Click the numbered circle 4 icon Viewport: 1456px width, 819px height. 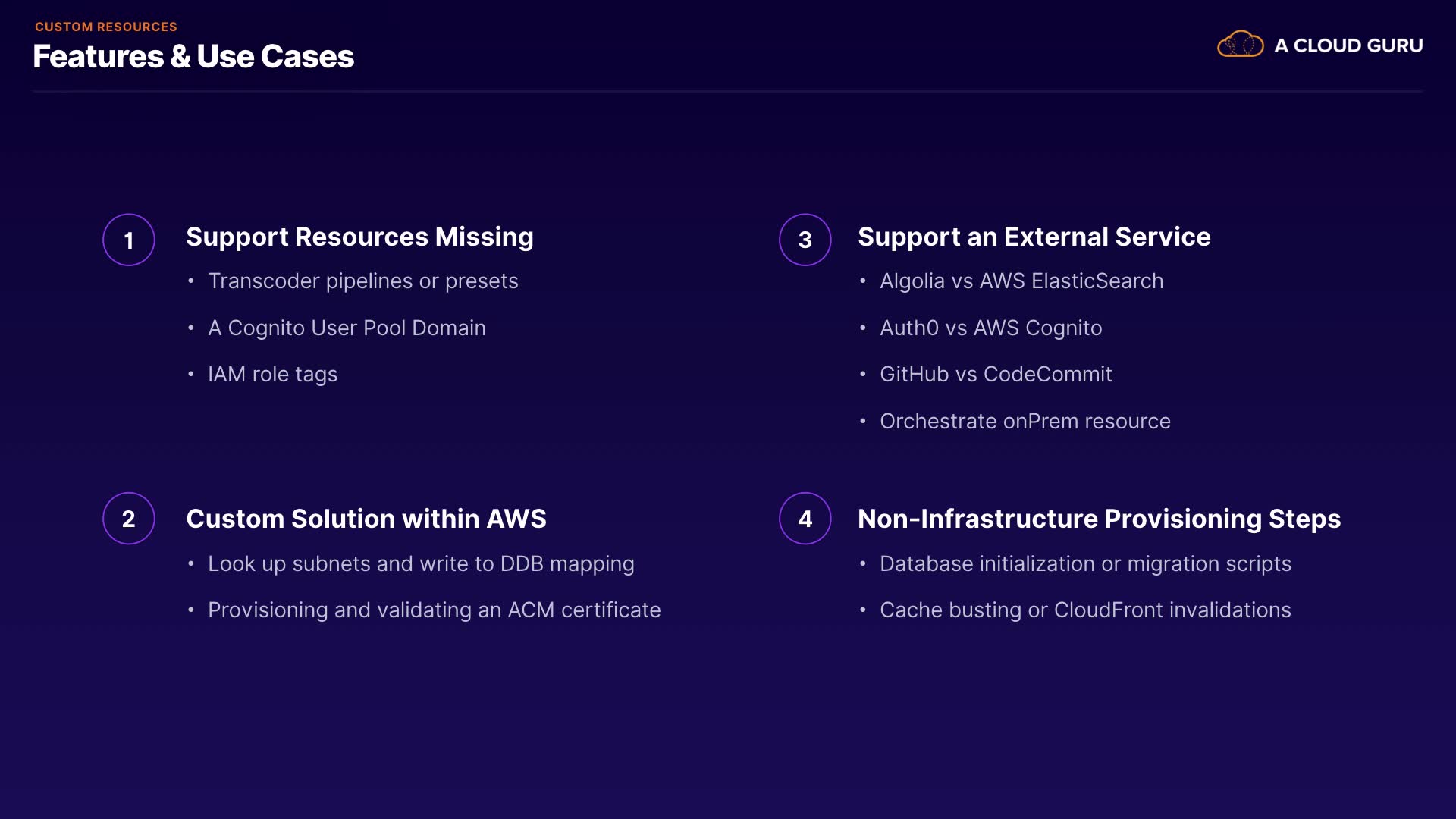[x=805, y=519]
